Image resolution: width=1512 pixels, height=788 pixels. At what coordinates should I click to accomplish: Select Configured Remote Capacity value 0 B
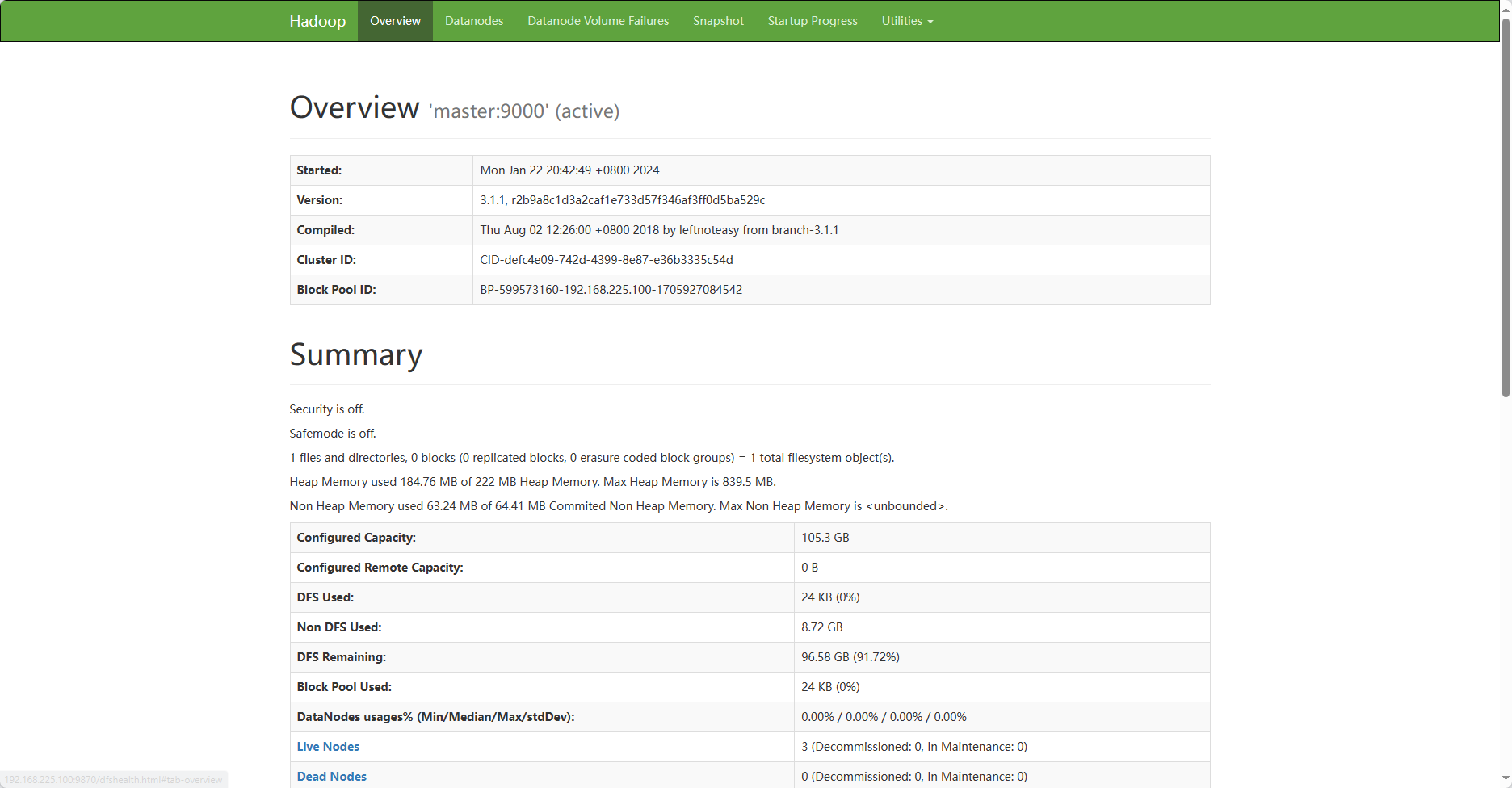click(x=809, y=568)
